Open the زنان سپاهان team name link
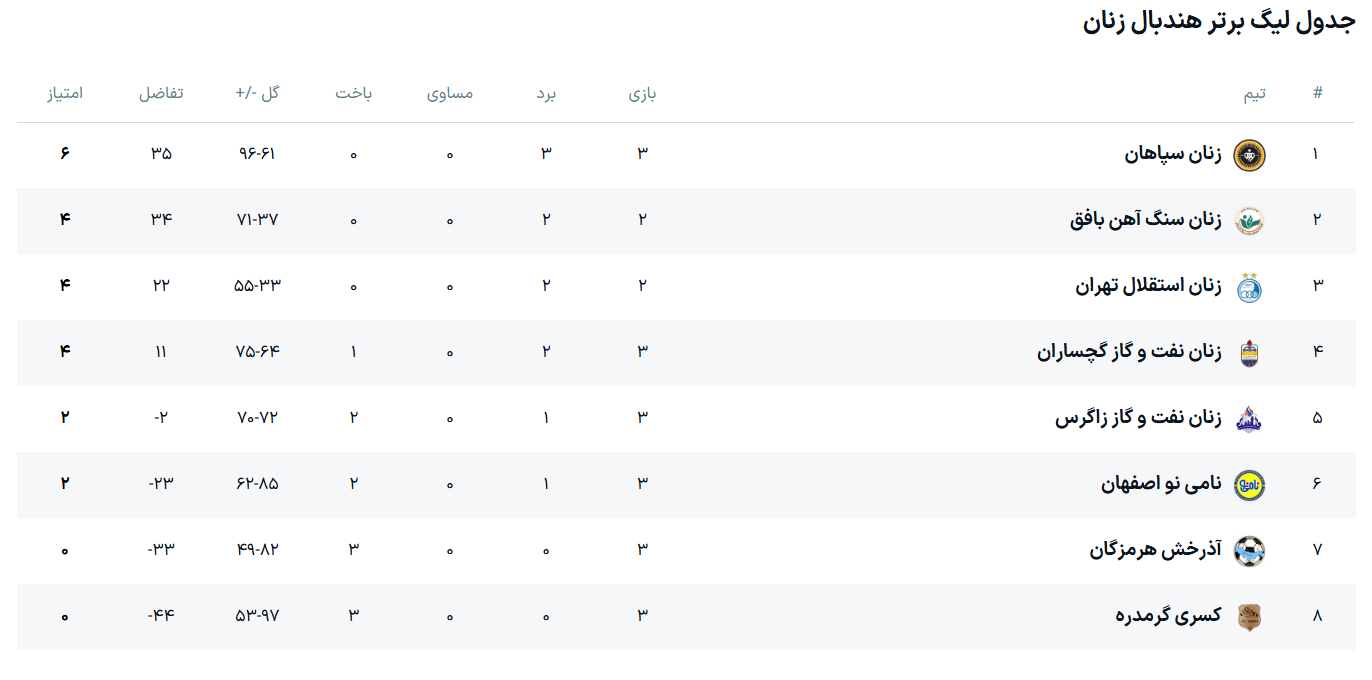Screen dimensions: 1372x680 click(1173, 154)
